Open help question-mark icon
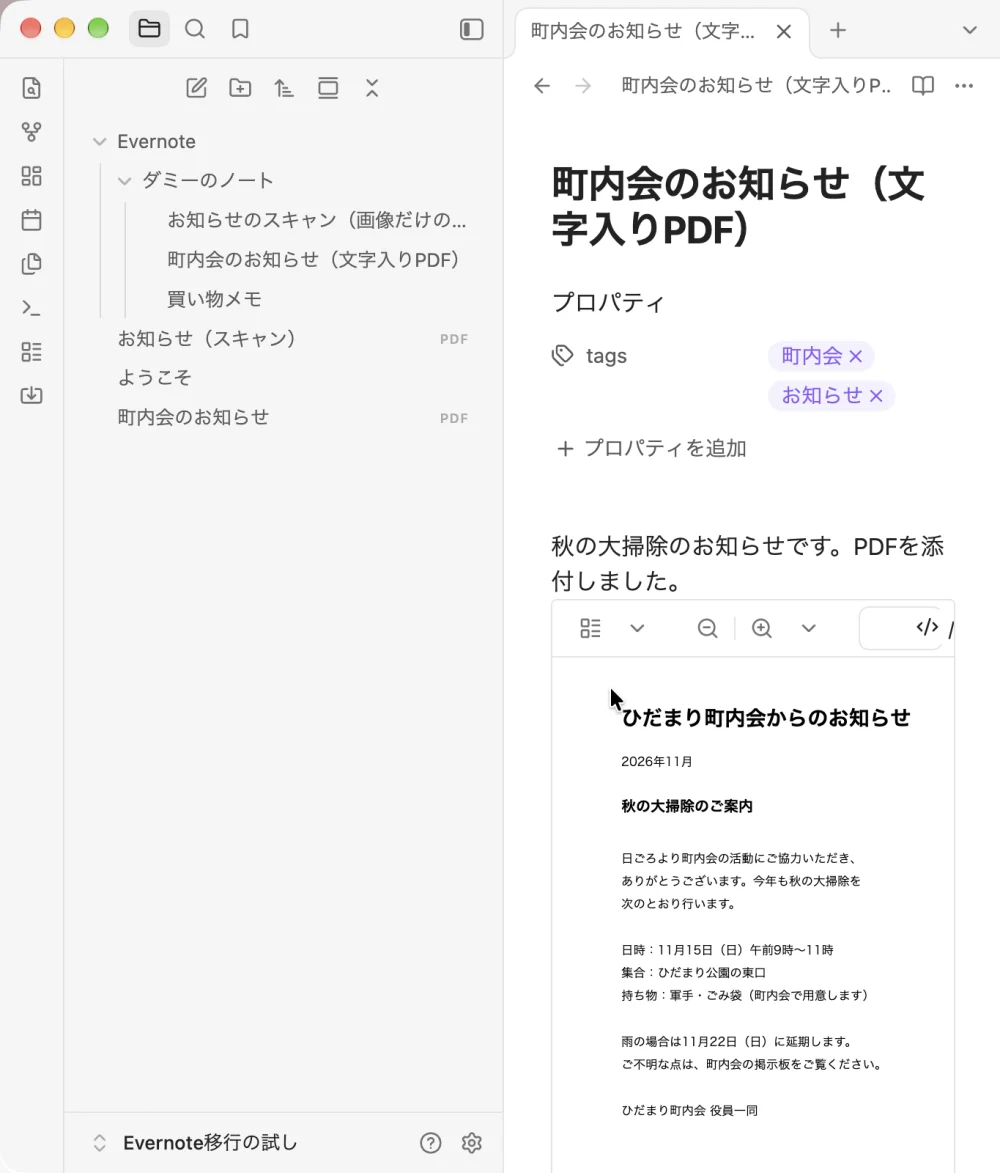1000x1173 pixels. tap(431, 1142)
